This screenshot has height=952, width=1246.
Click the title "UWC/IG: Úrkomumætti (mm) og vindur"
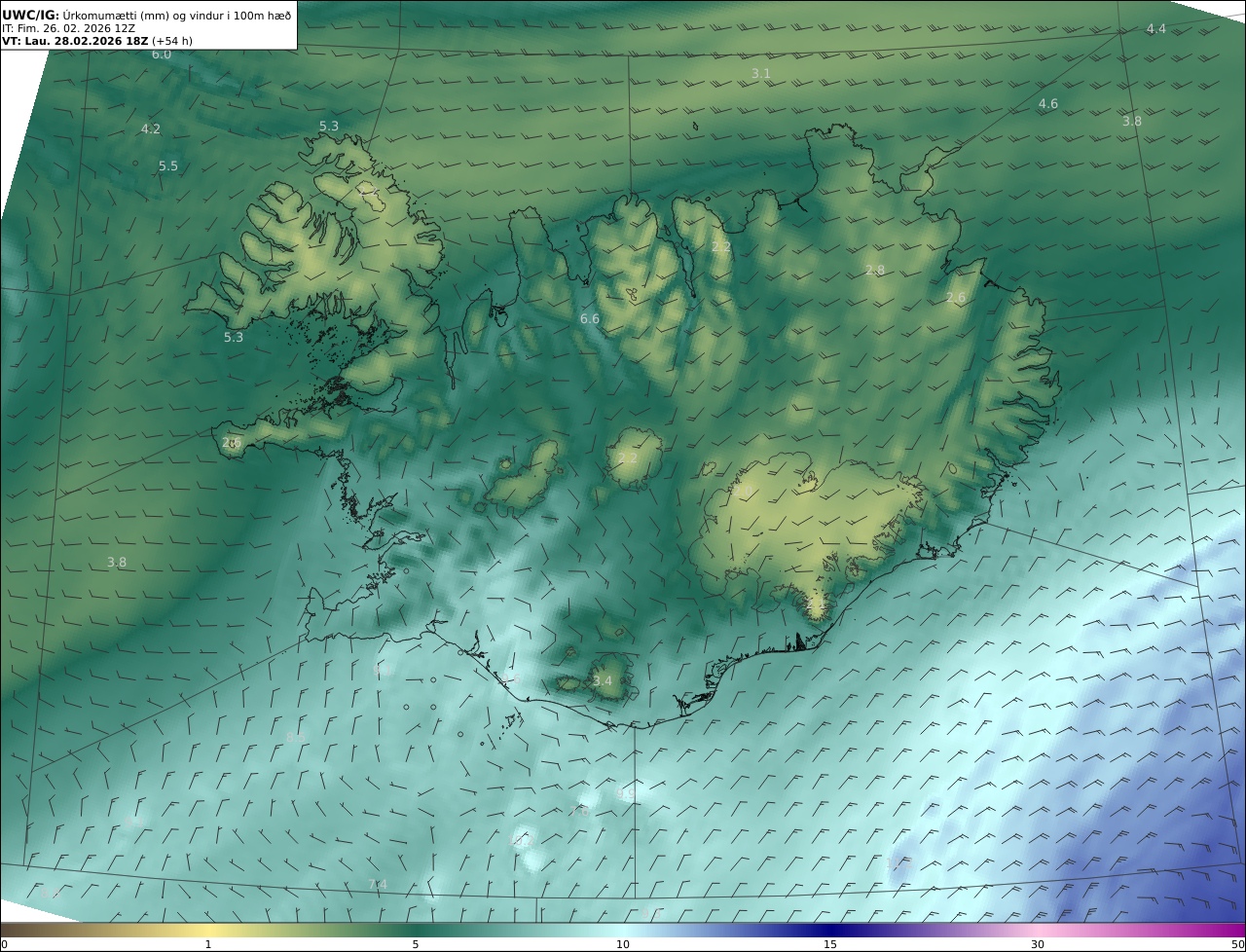(146, 15)
